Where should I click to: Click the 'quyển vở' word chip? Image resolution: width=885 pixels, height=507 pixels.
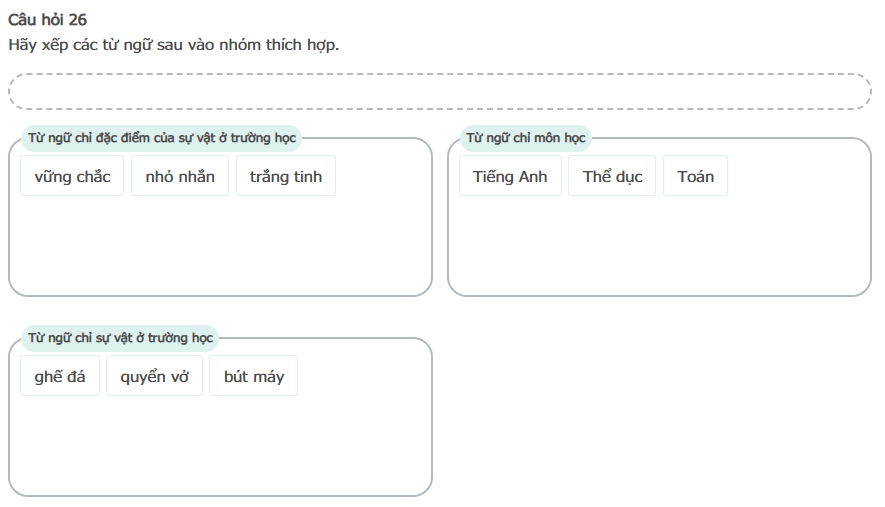pyautogui.click(x=154, y=376)
